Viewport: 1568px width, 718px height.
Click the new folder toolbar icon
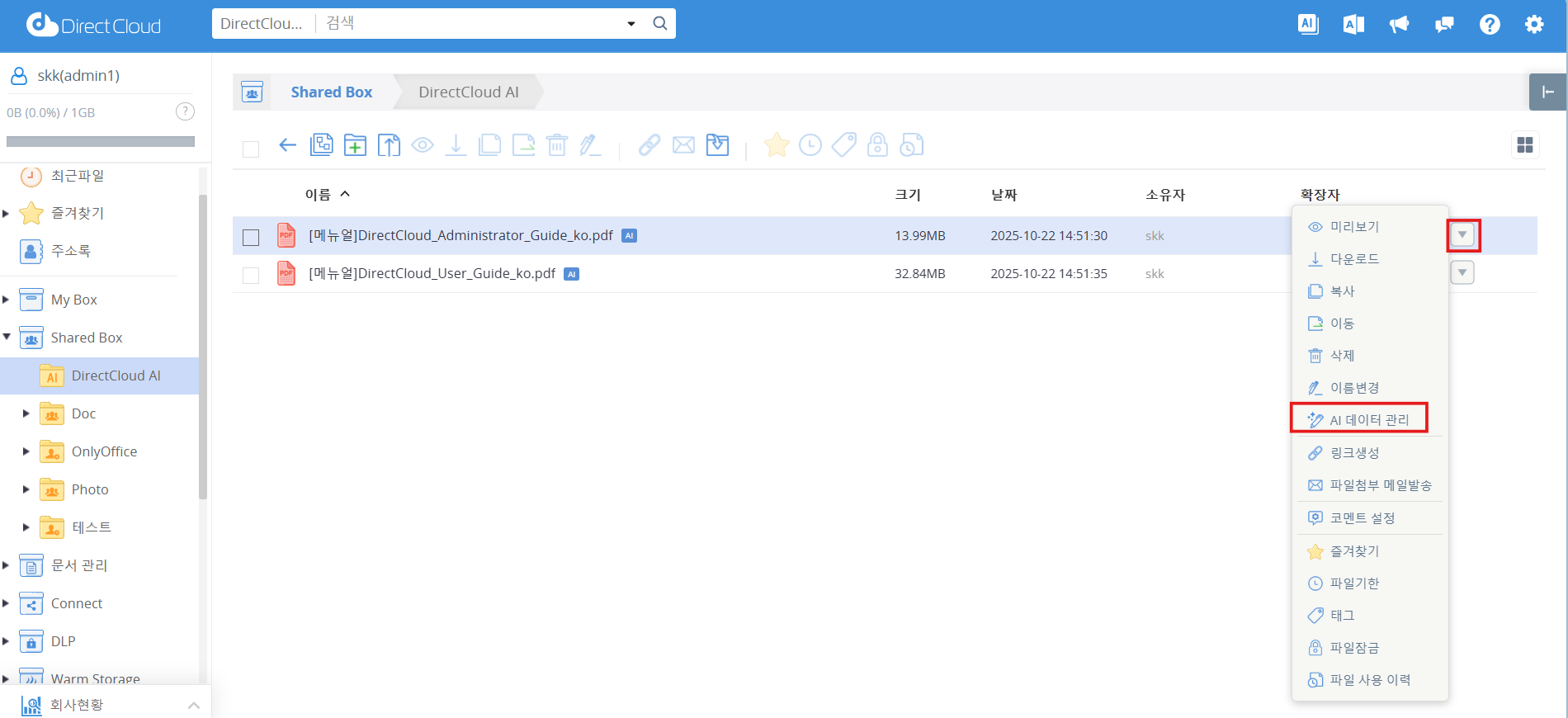(355, 145)
